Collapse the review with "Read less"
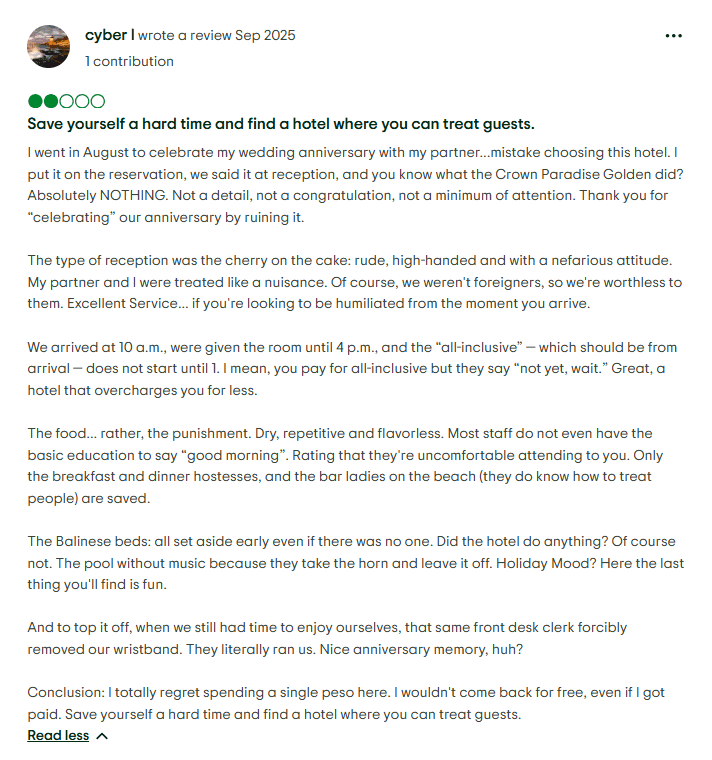The image size is (712, 760). point(58,735)
